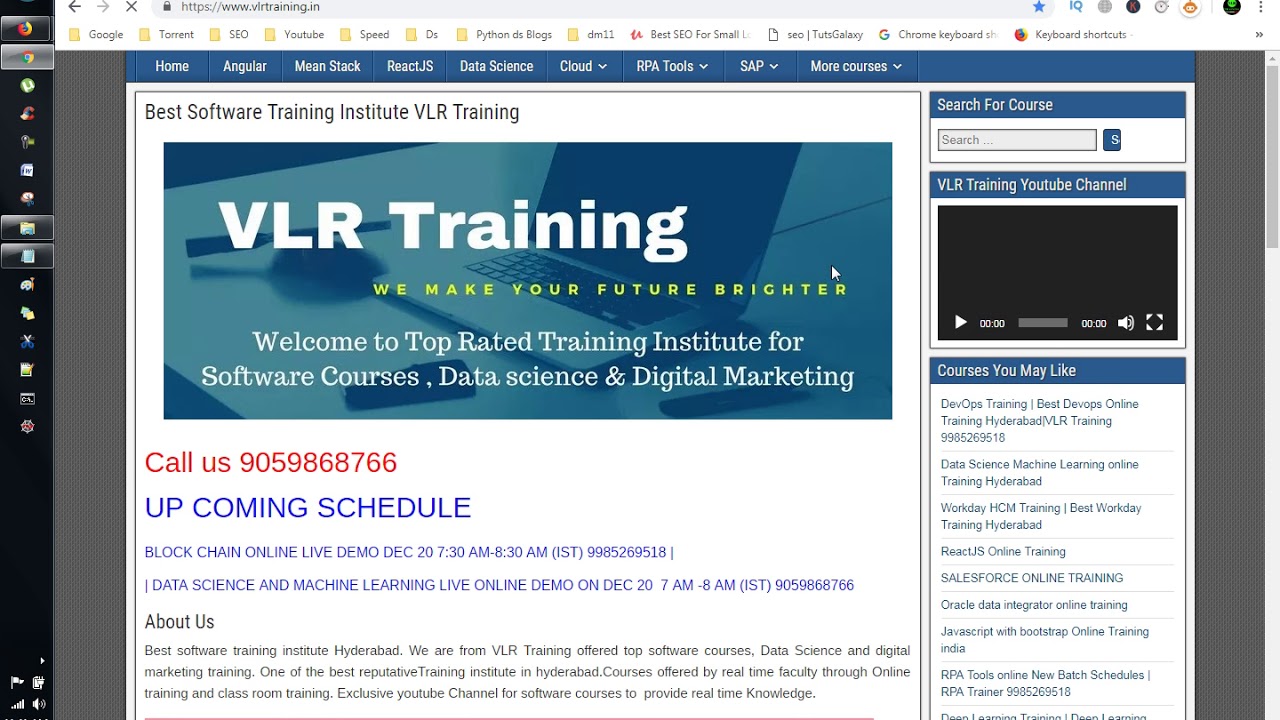Open the SALESFORCE ONLINE TRAINING link
This screenshot has width=1280, height=720.
tap(1032, 578)
